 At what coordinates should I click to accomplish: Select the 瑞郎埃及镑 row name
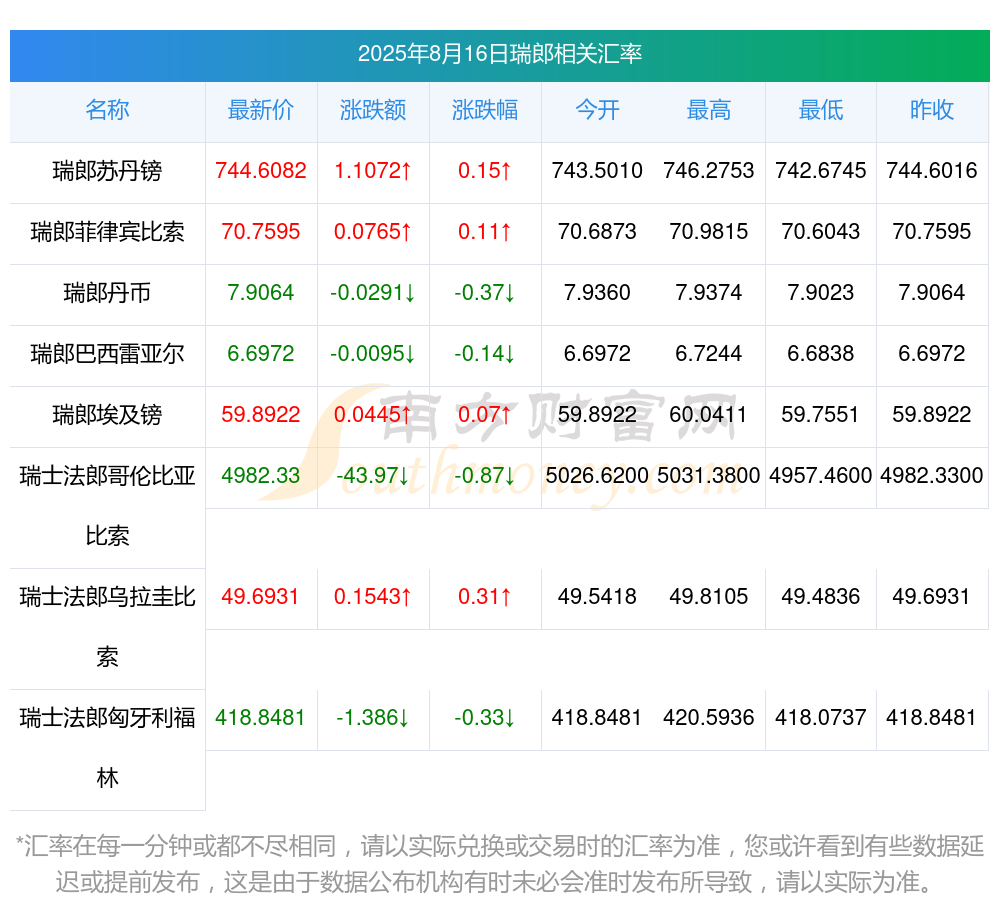107,414
